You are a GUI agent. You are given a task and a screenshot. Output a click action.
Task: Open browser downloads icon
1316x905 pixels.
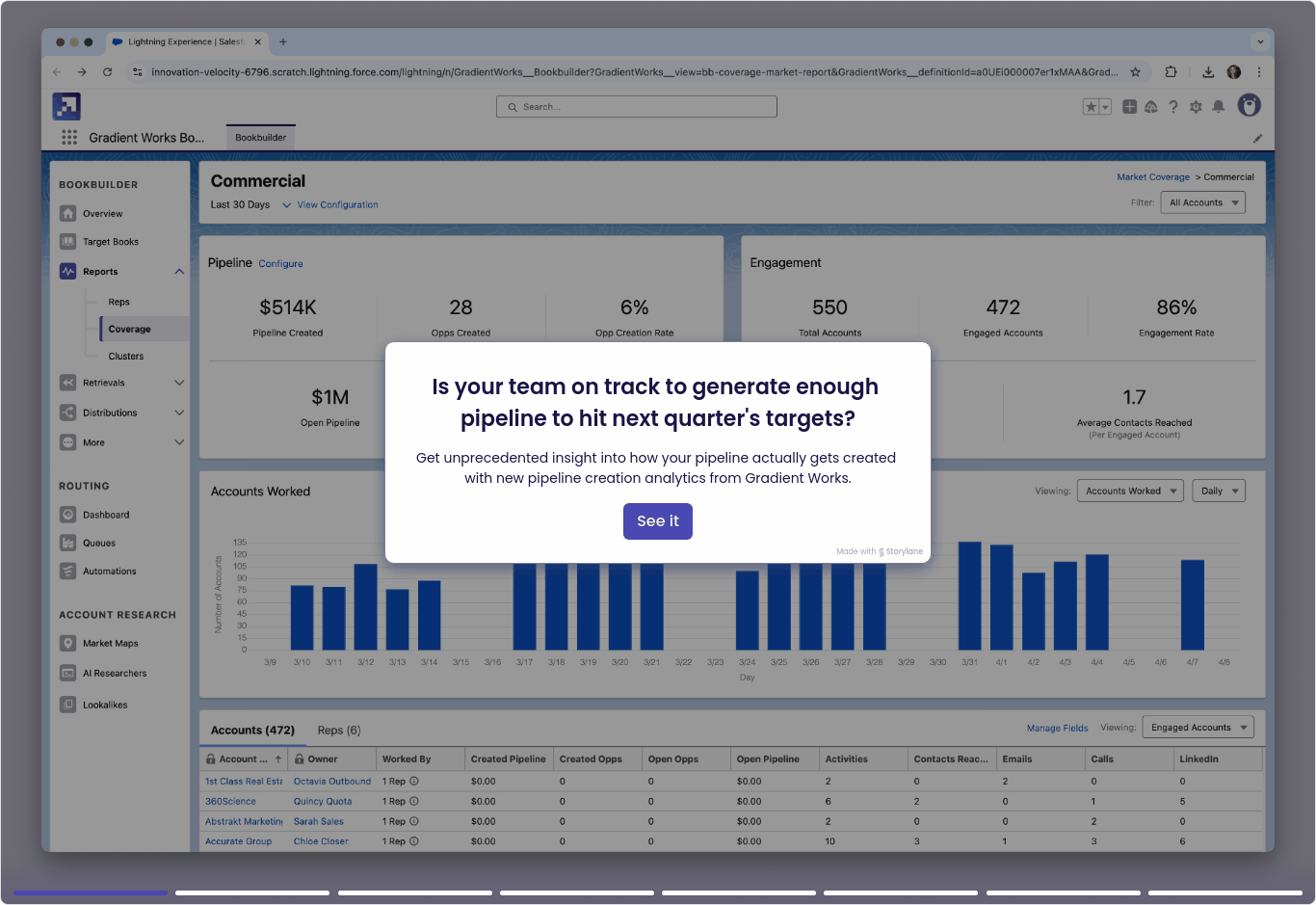(x=1208, y=72)
